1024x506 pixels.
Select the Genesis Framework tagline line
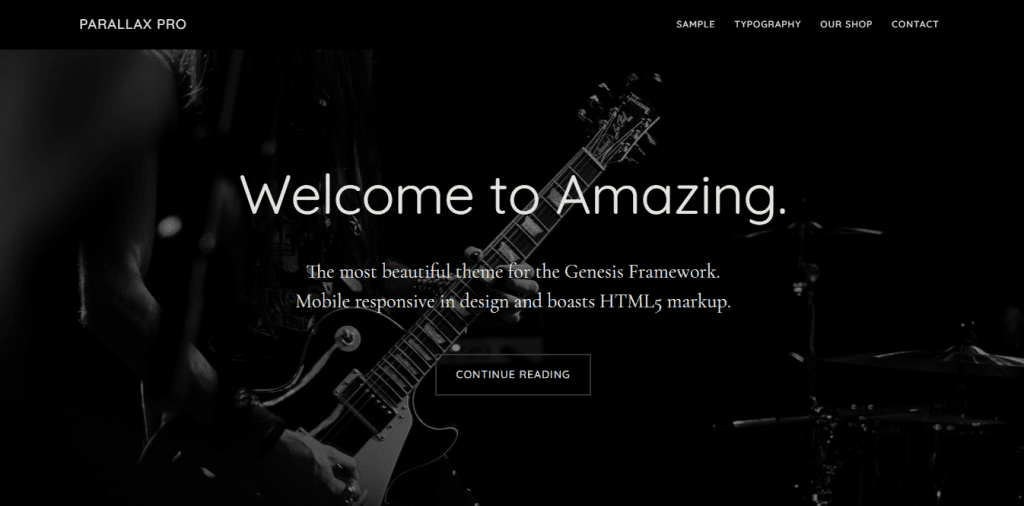[x=513, y=272]
